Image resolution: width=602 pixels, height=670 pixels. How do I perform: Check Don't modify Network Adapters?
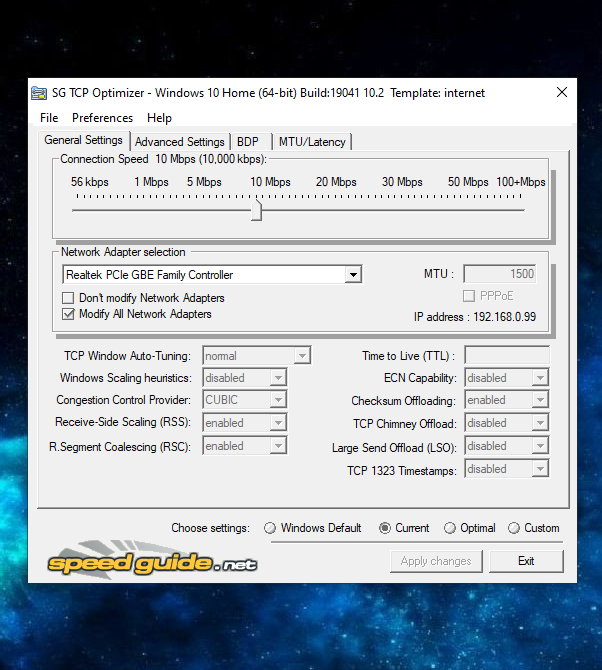[x=68, y=297]
